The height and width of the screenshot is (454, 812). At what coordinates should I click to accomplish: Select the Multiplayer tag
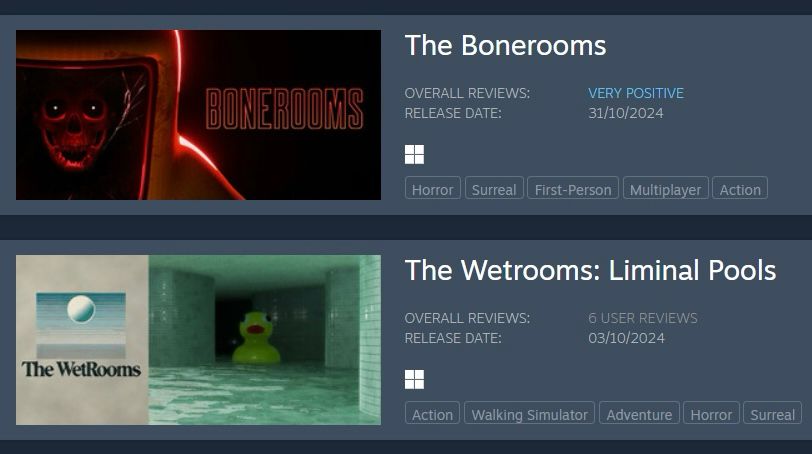[x=665, y=189]
